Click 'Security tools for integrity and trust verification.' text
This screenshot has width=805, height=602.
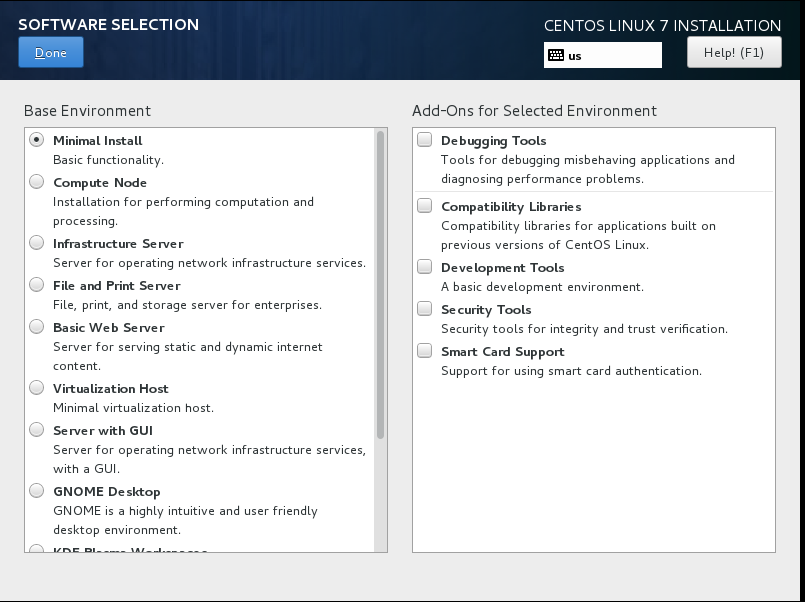(584, 329)
